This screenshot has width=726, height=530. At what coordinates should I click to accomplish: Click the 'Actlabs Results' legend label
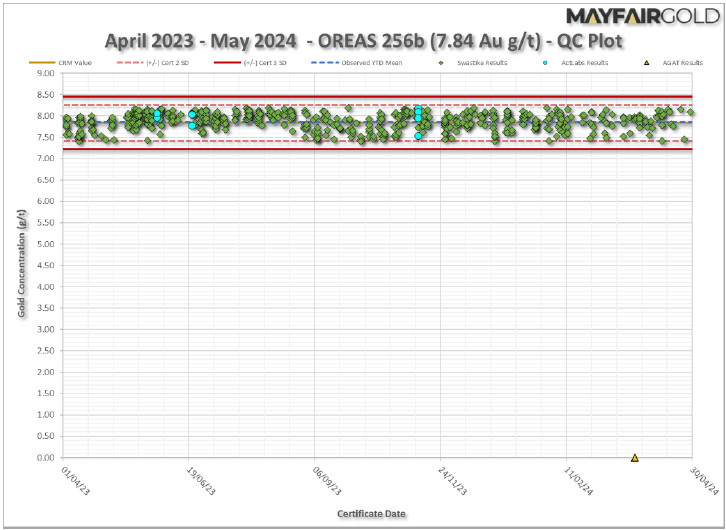[585, 62]
